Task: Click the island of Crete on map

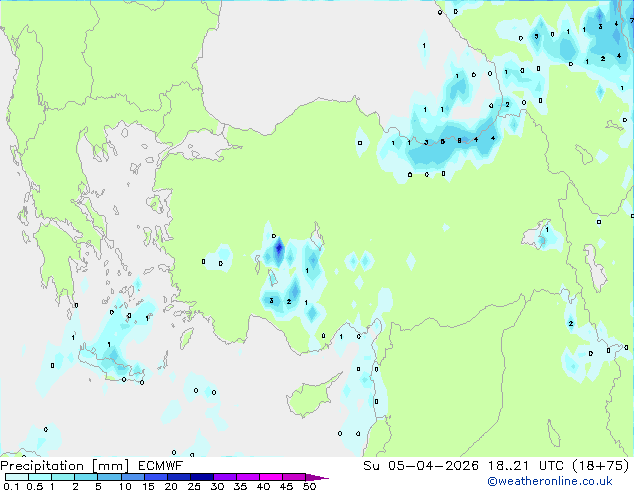Action: 109,364
